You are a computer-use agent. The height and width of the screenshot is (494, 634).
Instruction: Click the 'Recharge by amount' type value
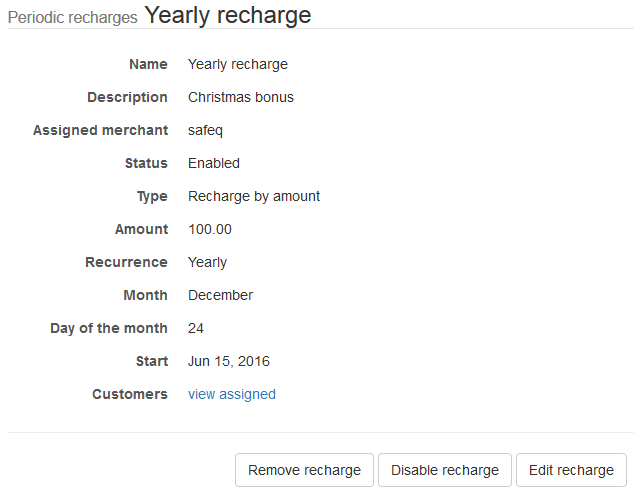click(254, 196)
